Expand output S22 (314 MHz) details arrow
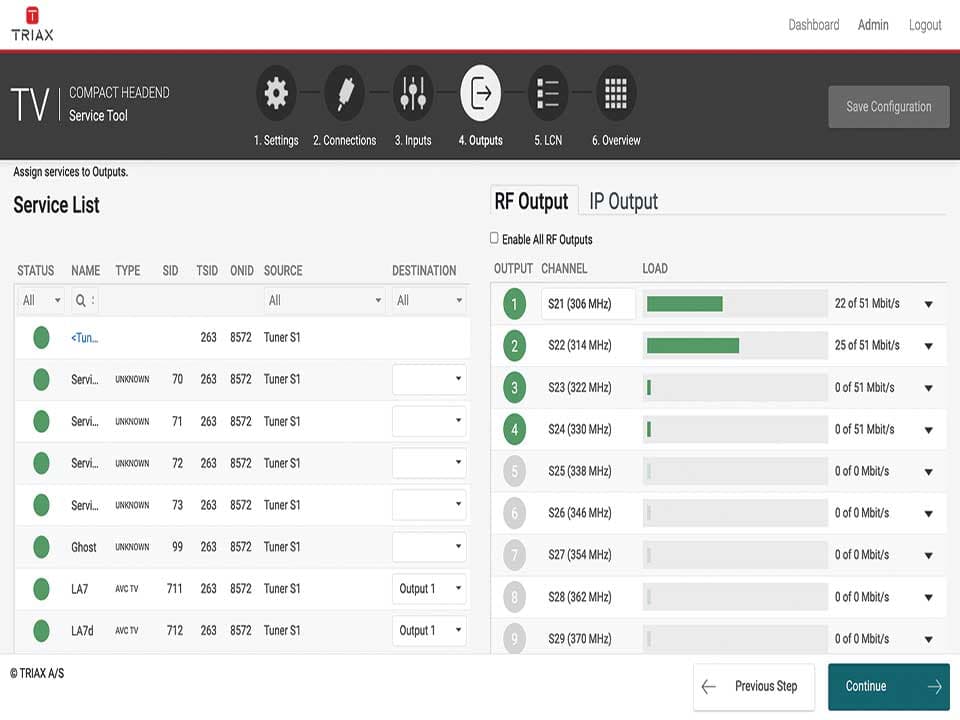 (928, 347)
